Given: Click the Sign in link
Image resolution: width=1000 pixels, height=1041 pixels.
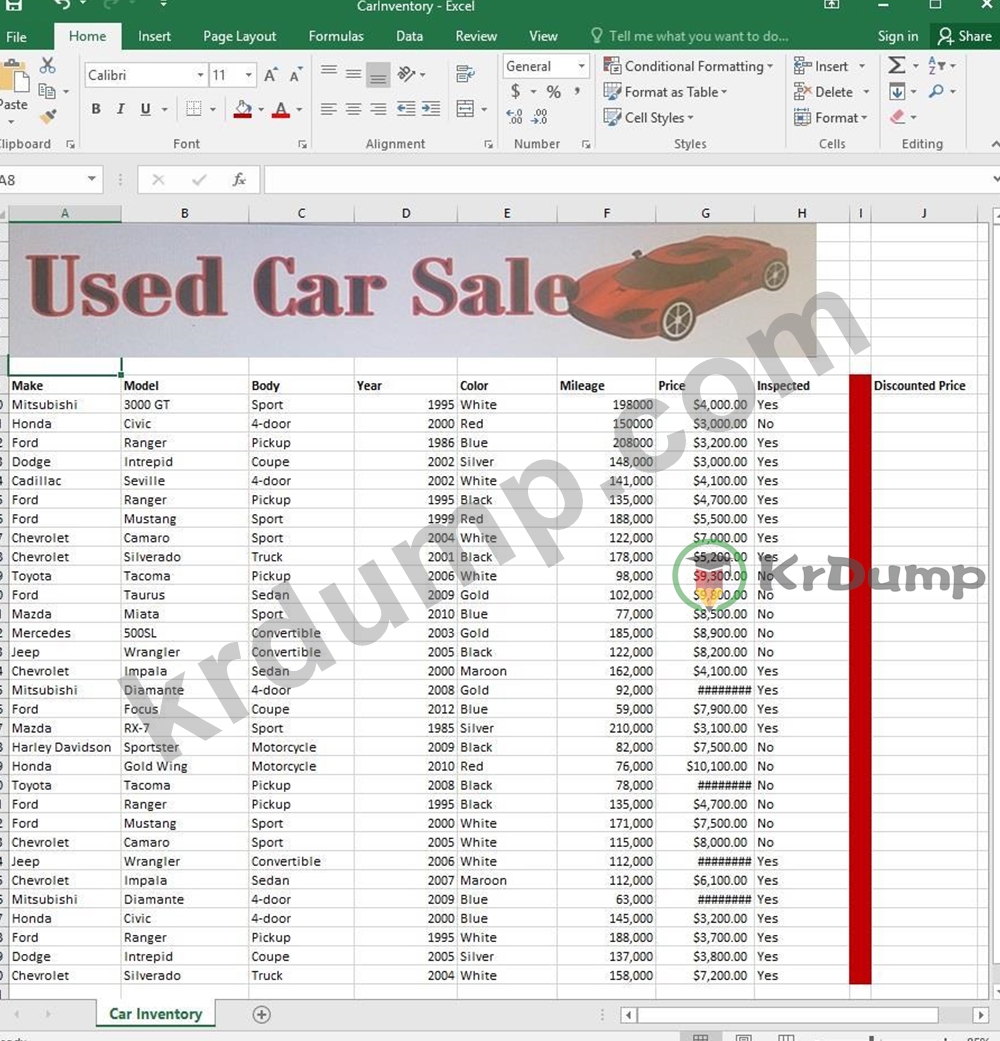Looking at the screenshot, I should click(898, 37).
